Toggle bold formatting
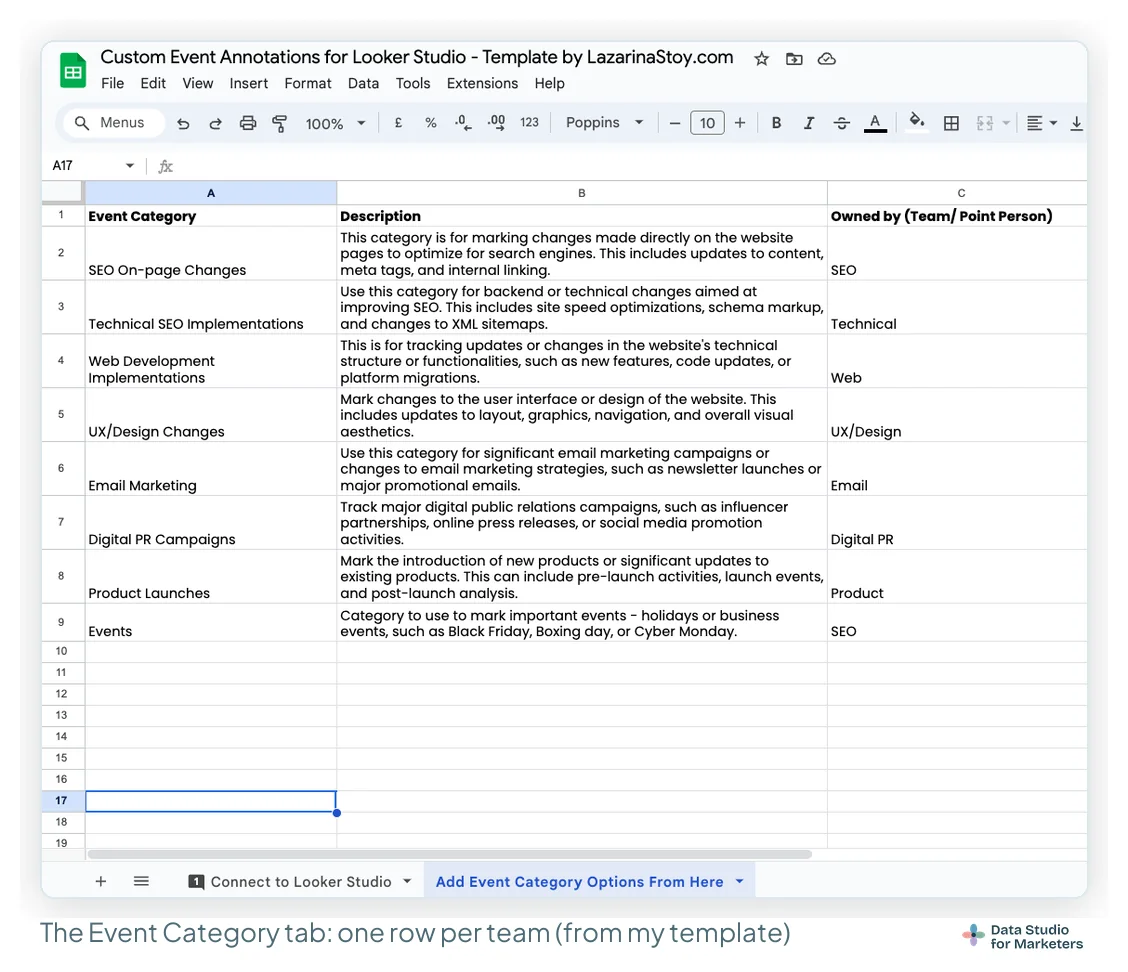The image size is (1128, 972). [x=776, y=123]
